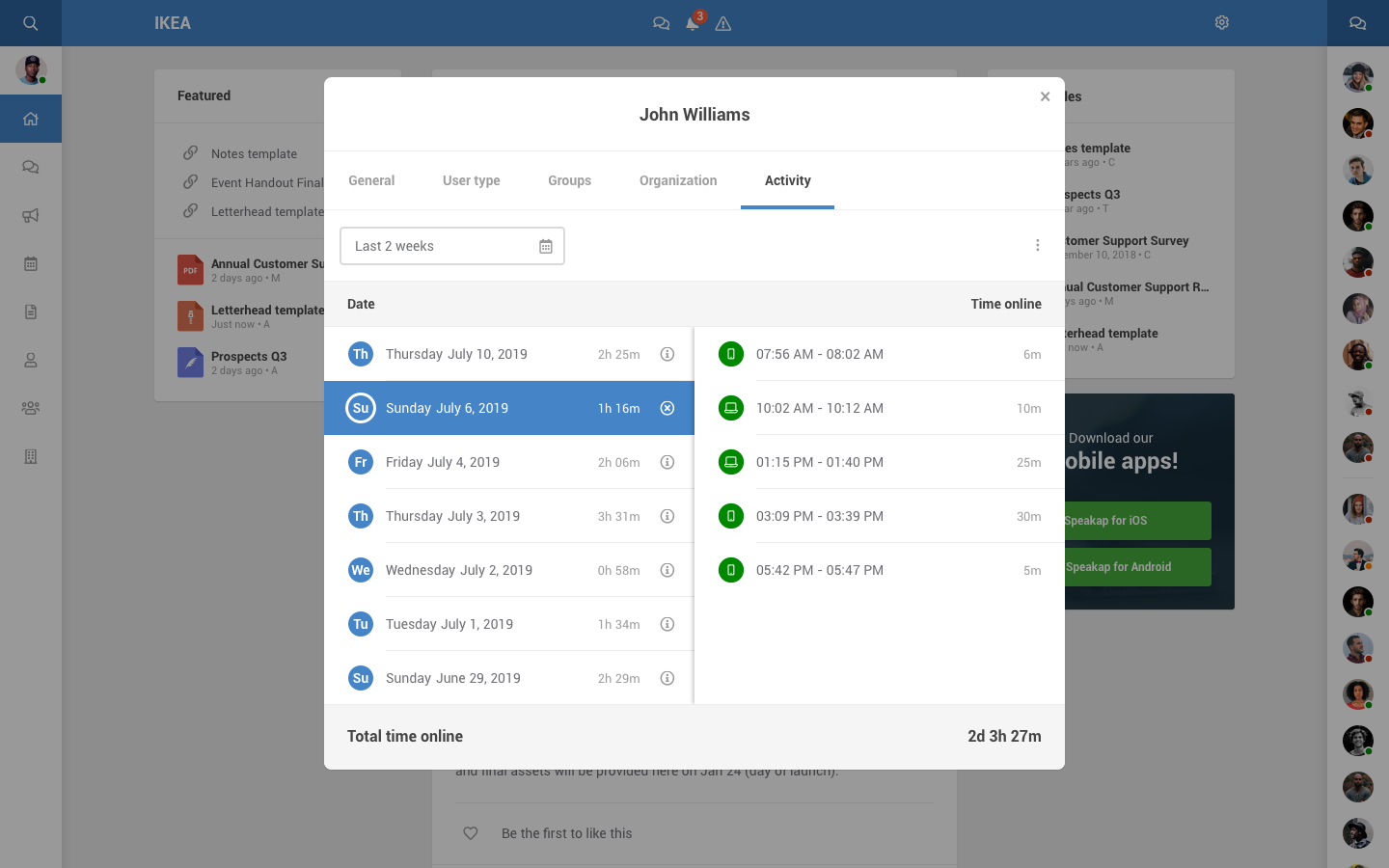
Task: Open Groups icon in left sidebar
Action: point(31,408)
